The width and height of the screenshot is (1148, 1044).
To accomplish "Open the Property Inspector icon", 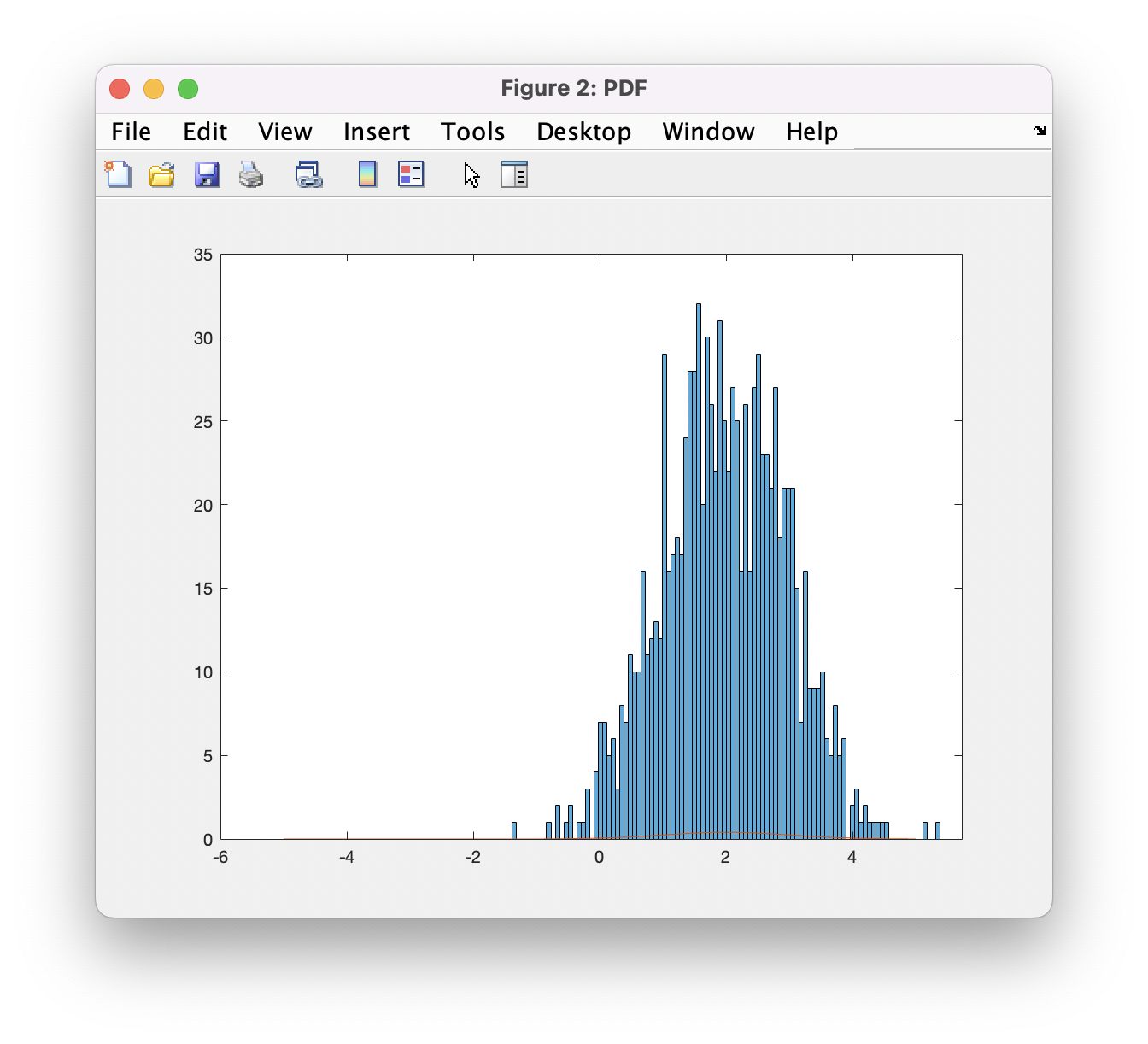I will click(x=514, y=174).
